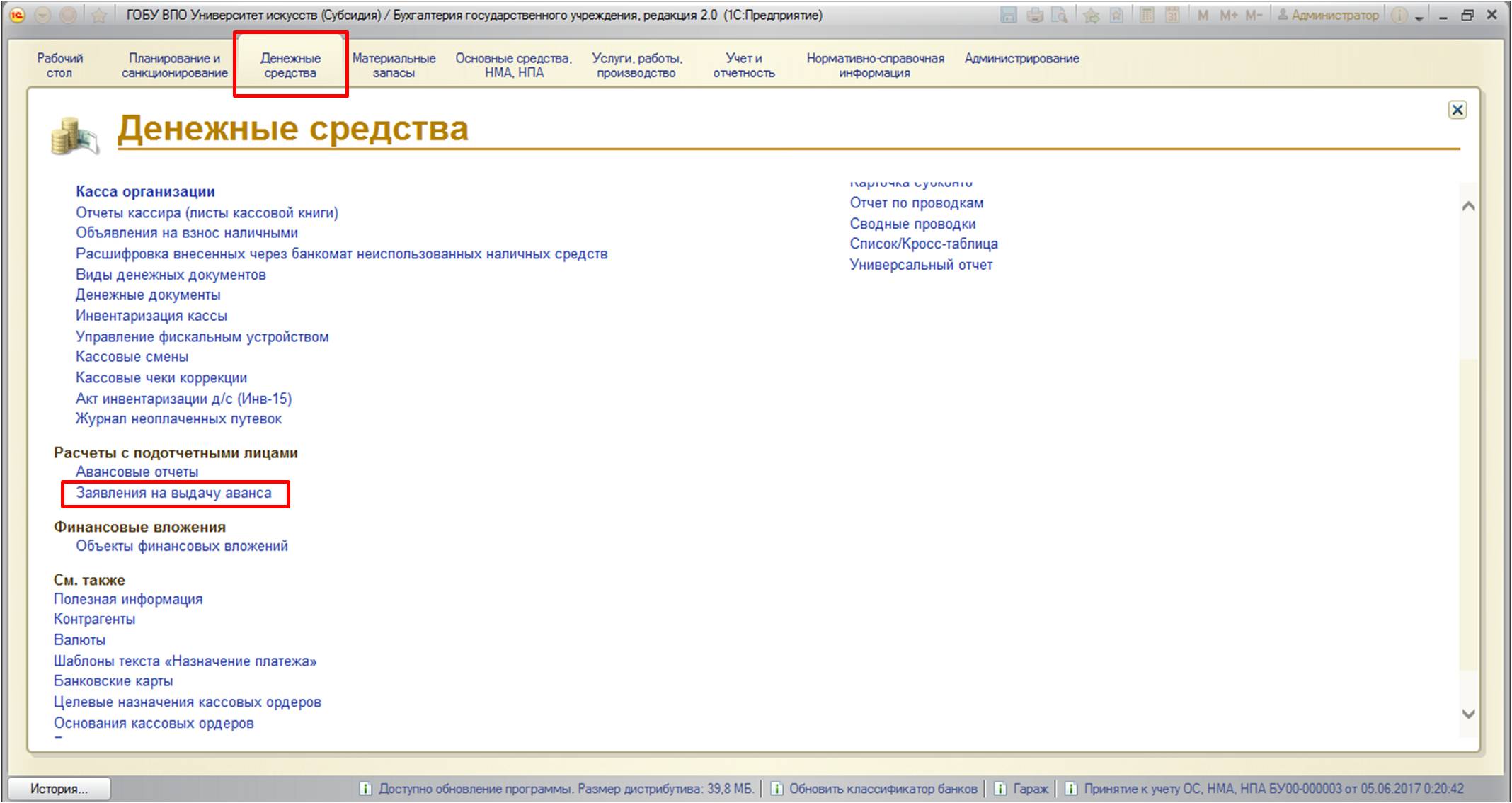Screen dimensions: 1512x803
Task: Open Универсальный отчет link
Action: 921,265
